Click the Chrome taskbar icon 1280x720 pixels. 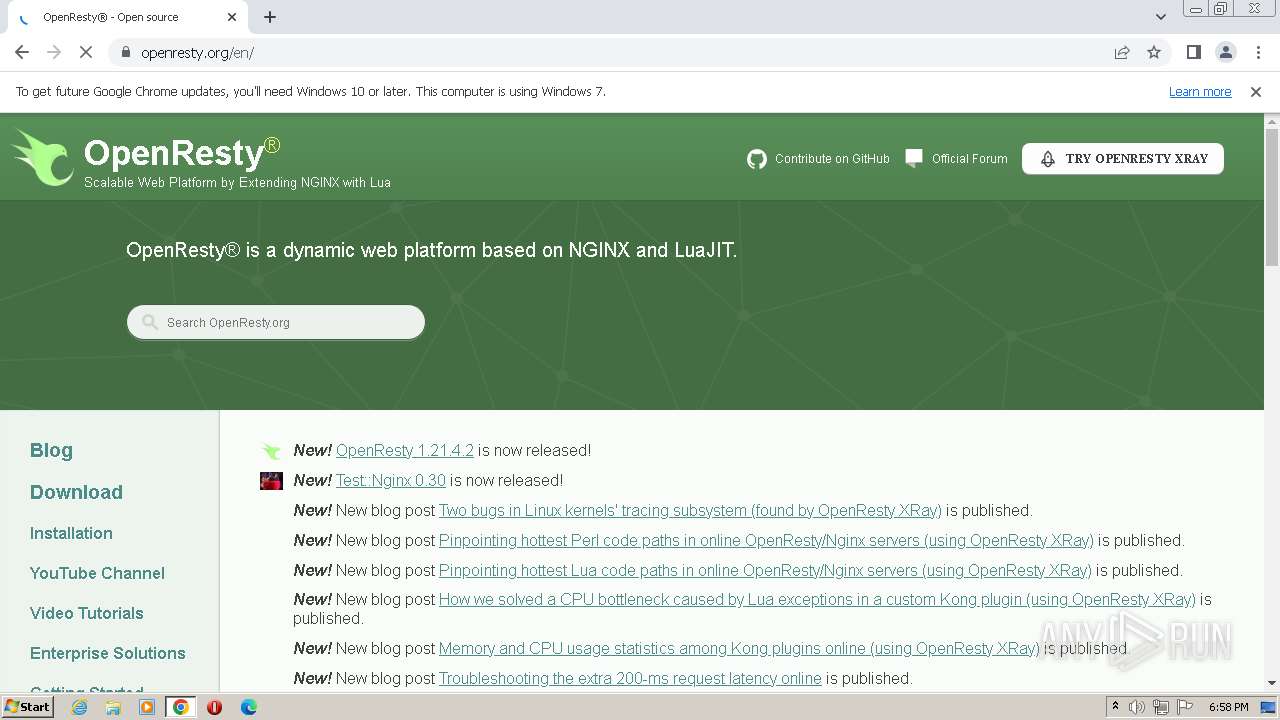(x=181, y=707)
